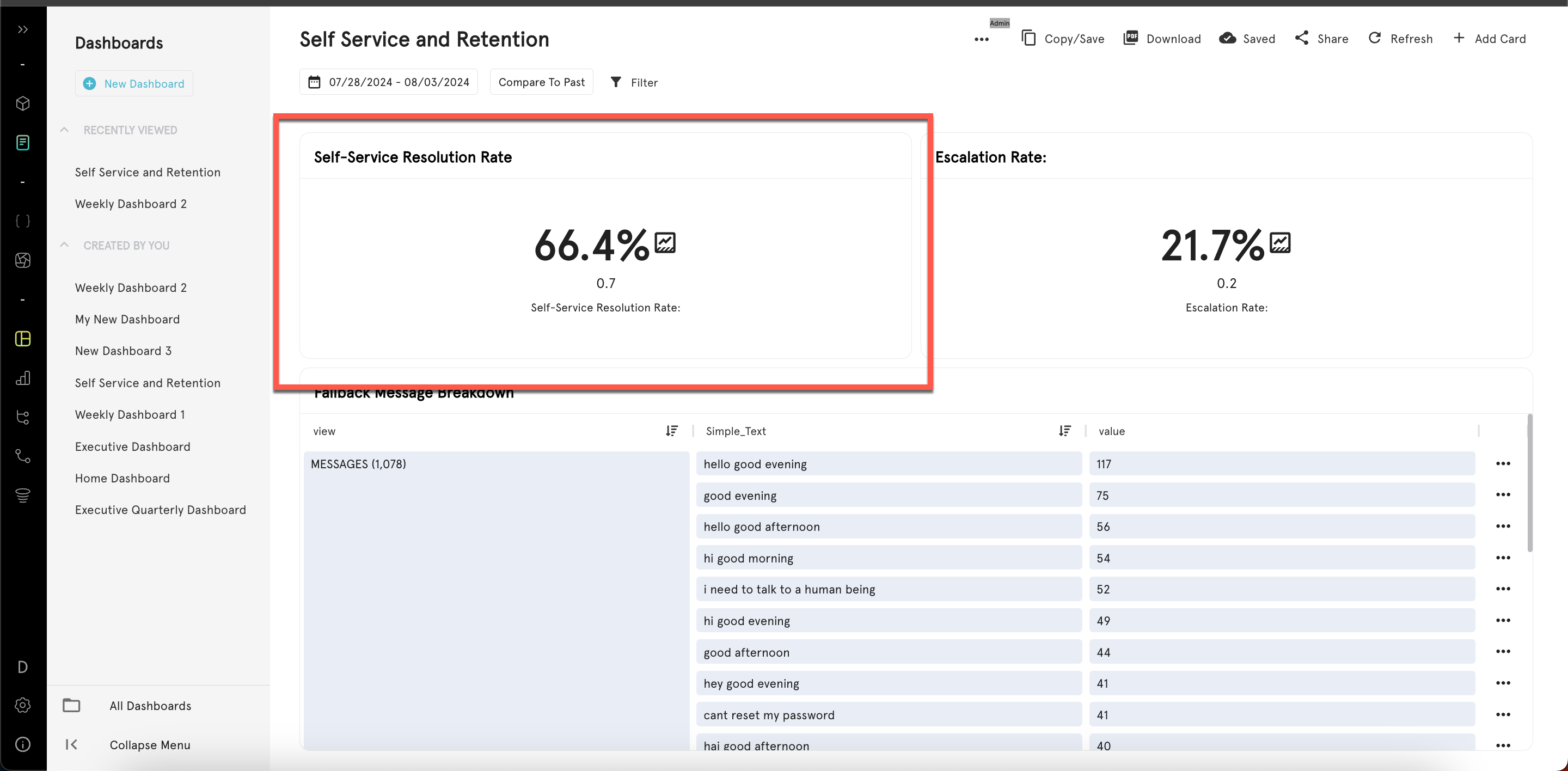Viewport: 1568px width, 771px height.
Task: Open Weekly Dashboard 2 under Recently Viewed
Action: point(131,204)
